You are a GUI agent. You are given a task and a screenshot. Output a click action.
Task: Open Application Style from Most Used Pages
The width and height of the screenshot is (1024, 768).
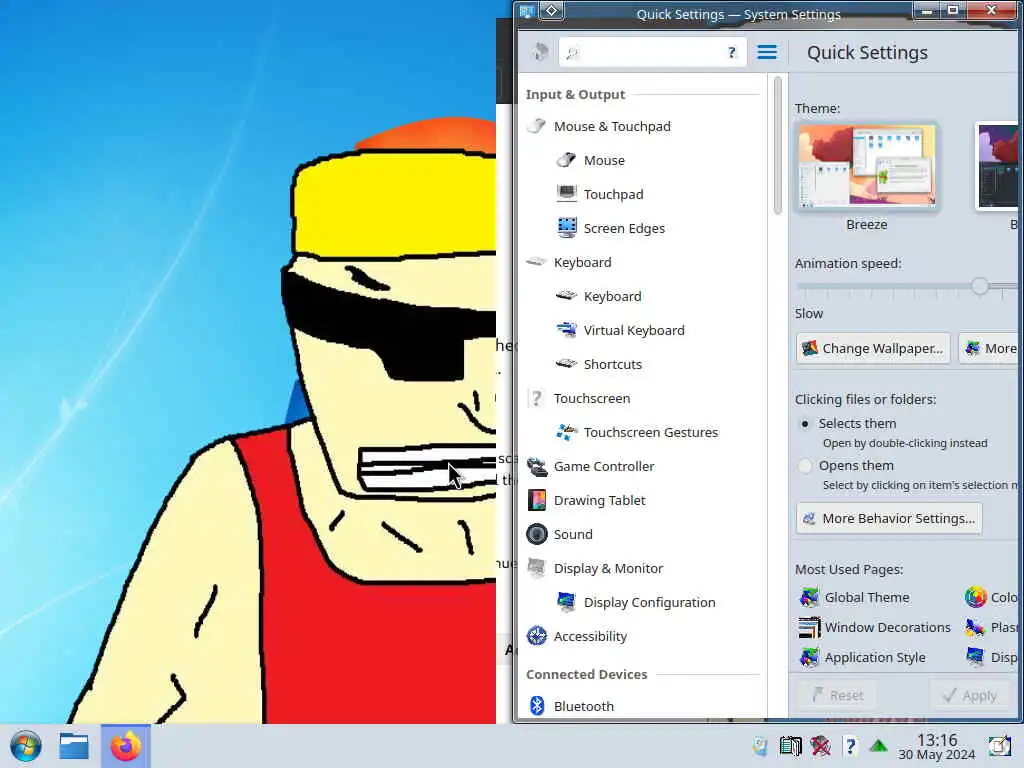tap(862, 657)
